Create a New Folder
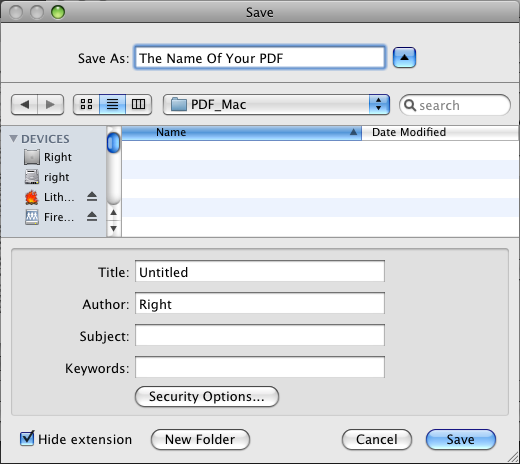The width and height of the screenshot is (520, 464). click(200, 439)
